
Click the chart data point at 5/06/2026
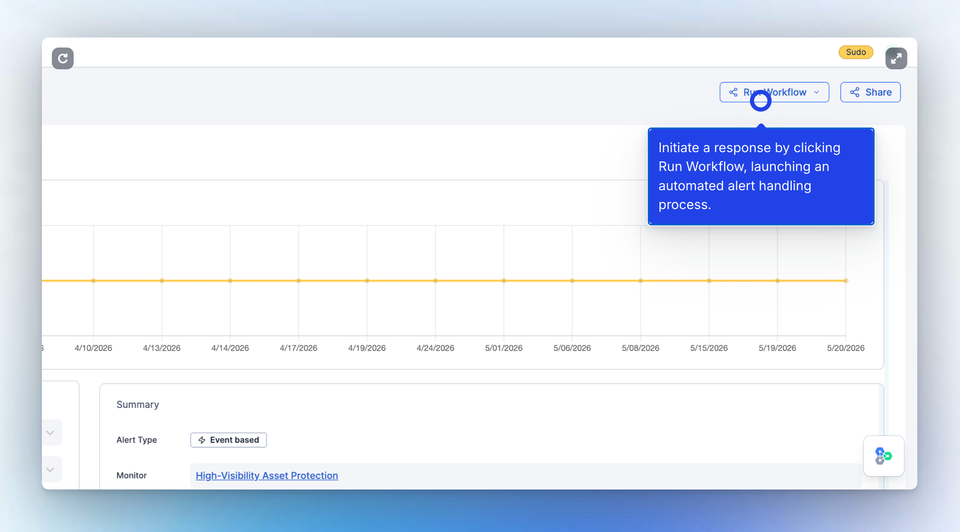click(572, 280)
